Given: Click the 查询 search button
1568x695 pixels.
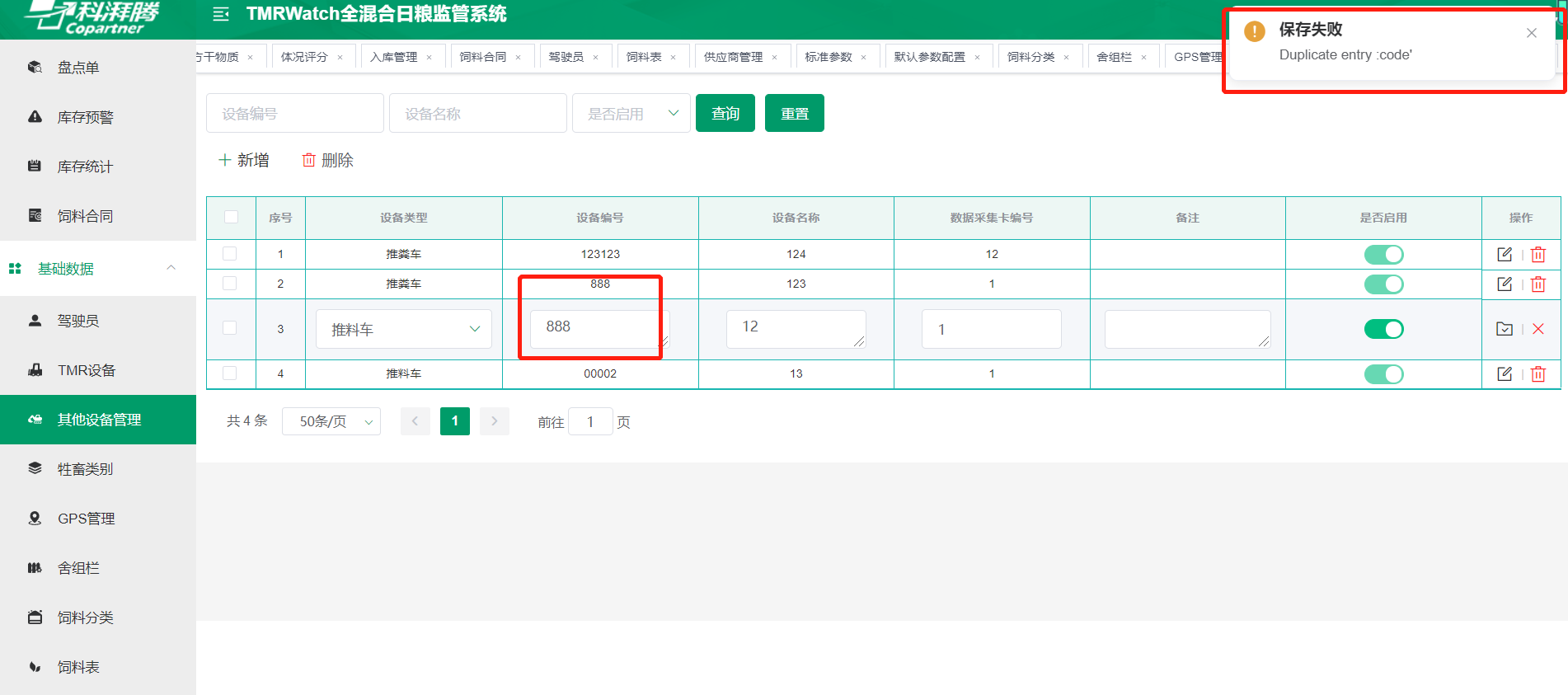Looking at the screenshot, I should pos(725,114).
